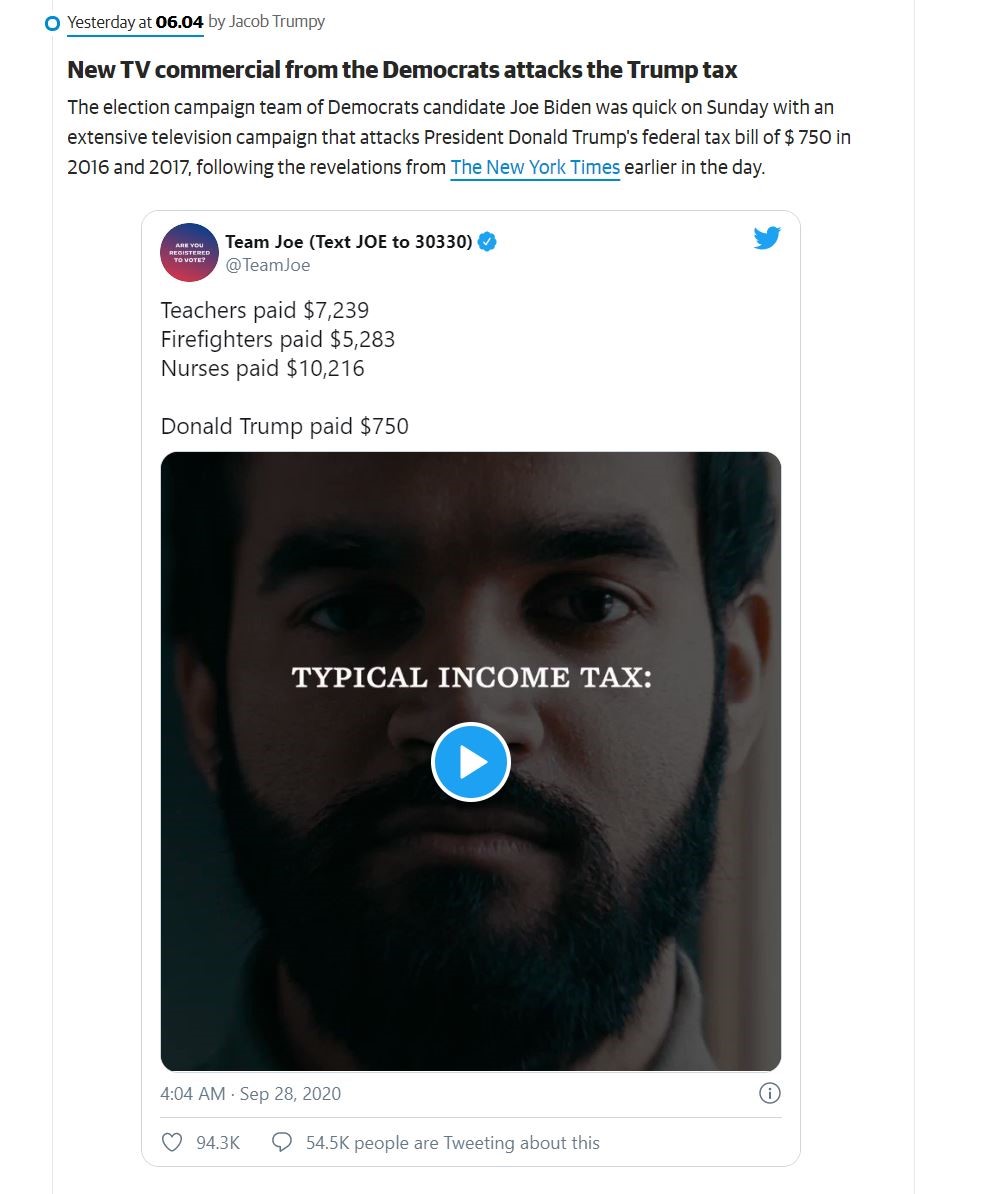Click the author name Jacob Trumpy
This screenshot has height=1194, width=999.
pos(277,21)
